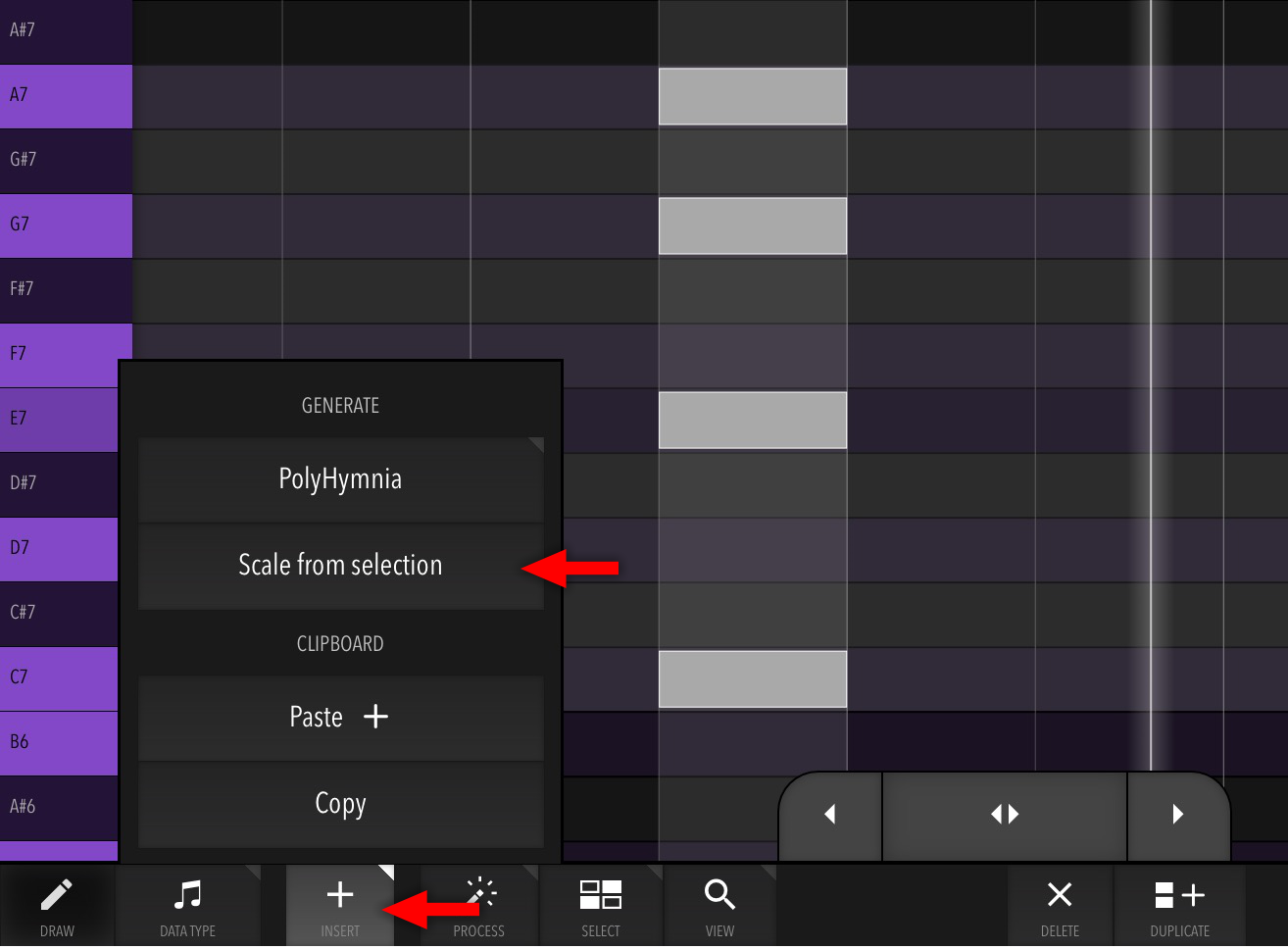This screenshot has width=1288, height=950.
Task: Paste from the clipboard
Action: point(340,718)
